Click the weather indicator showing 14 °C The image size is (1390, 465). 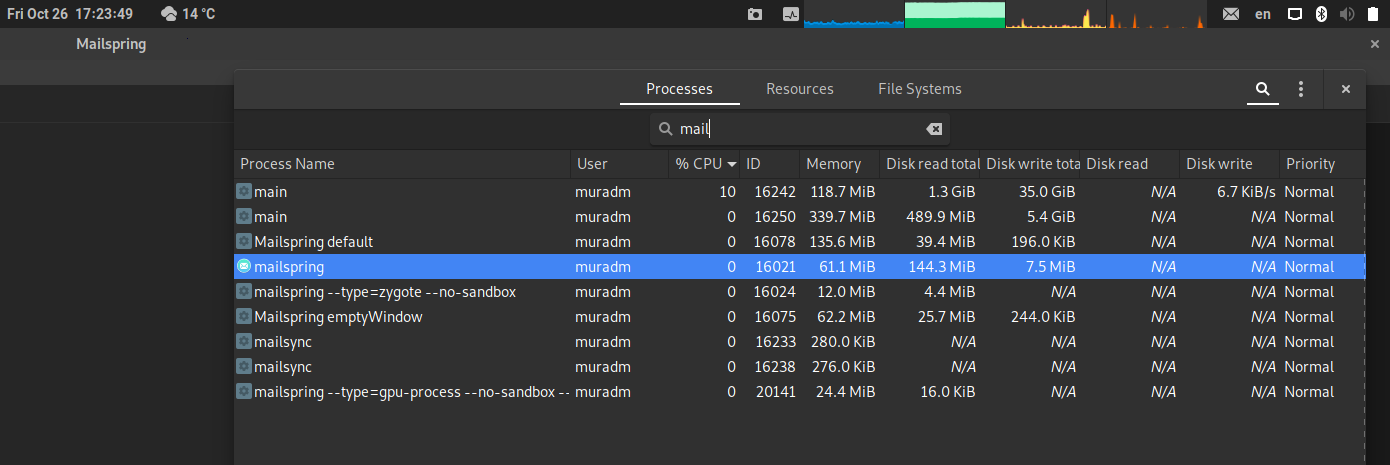point(188,14)
